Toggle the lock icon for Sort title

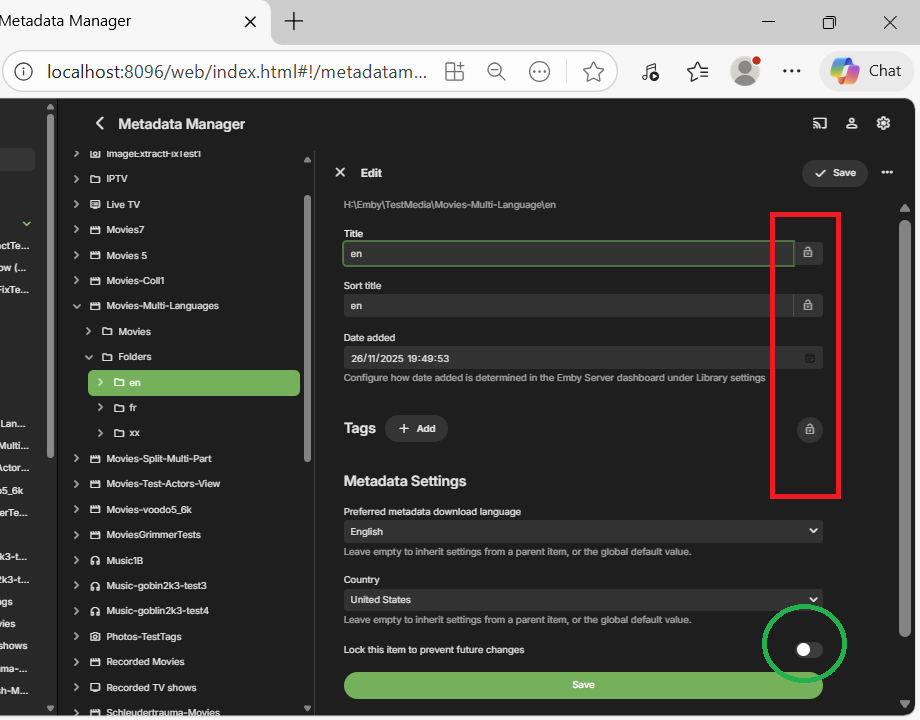coord(808,305)
